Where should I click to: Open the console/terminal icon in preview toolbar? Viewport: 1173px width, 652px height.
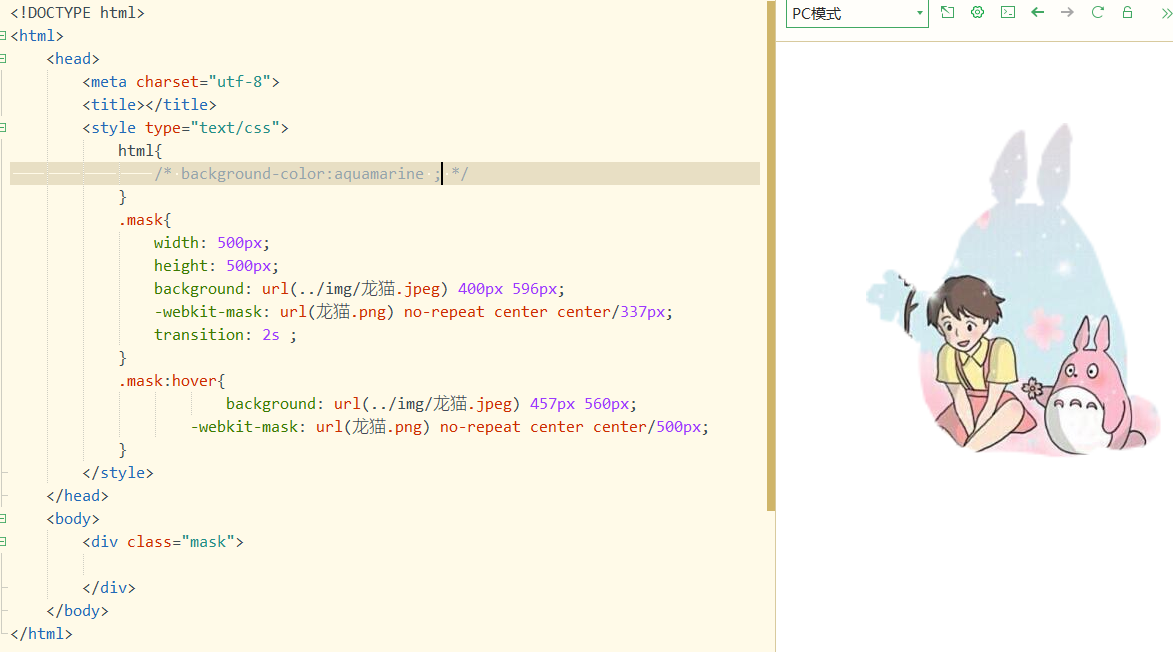(1007, 13)
